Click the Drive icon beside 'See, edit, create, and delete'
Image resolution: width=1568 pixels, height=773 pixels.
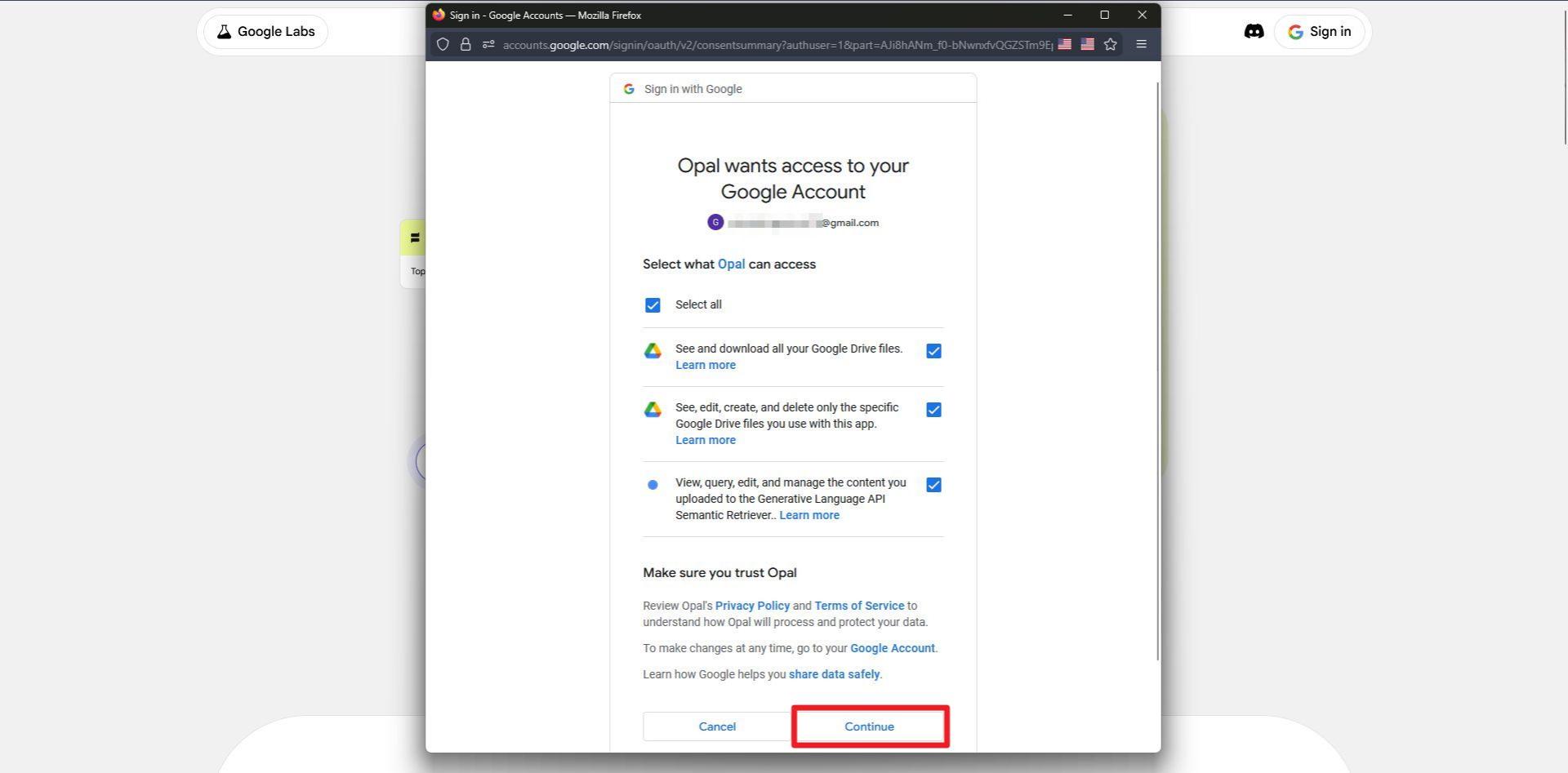(653, 410)
